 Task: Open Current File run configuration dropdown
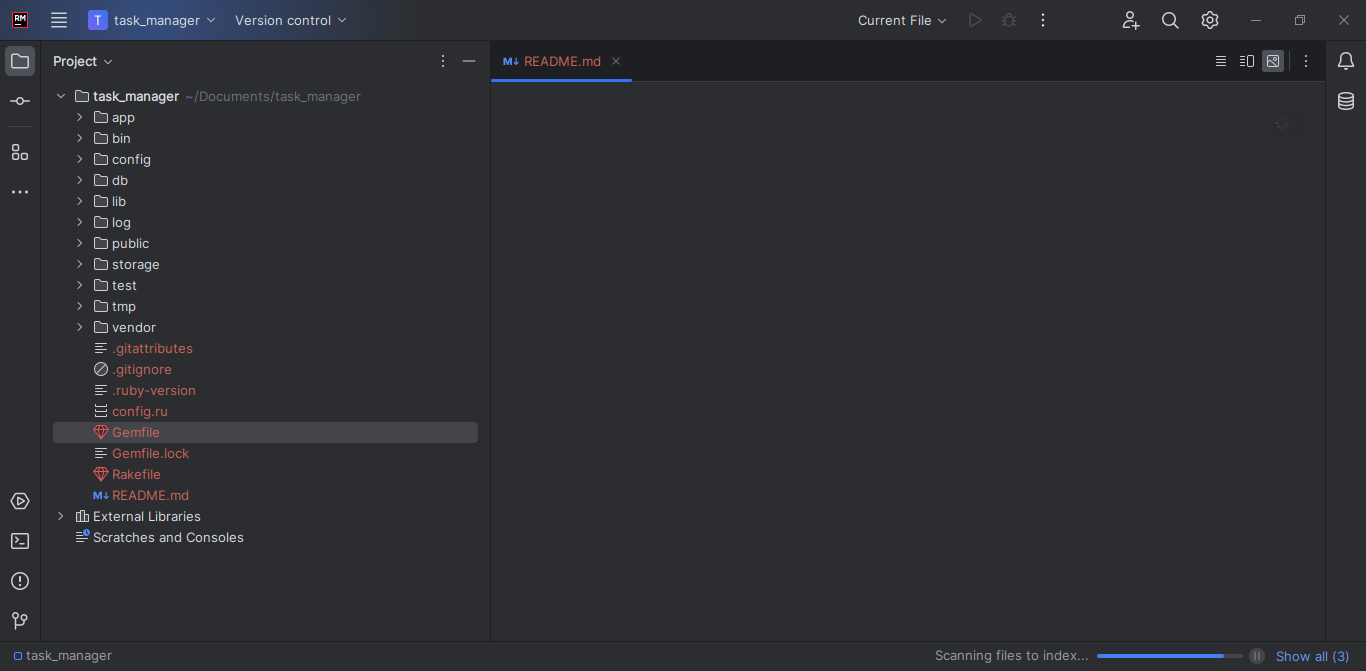[x=902, y=20]
